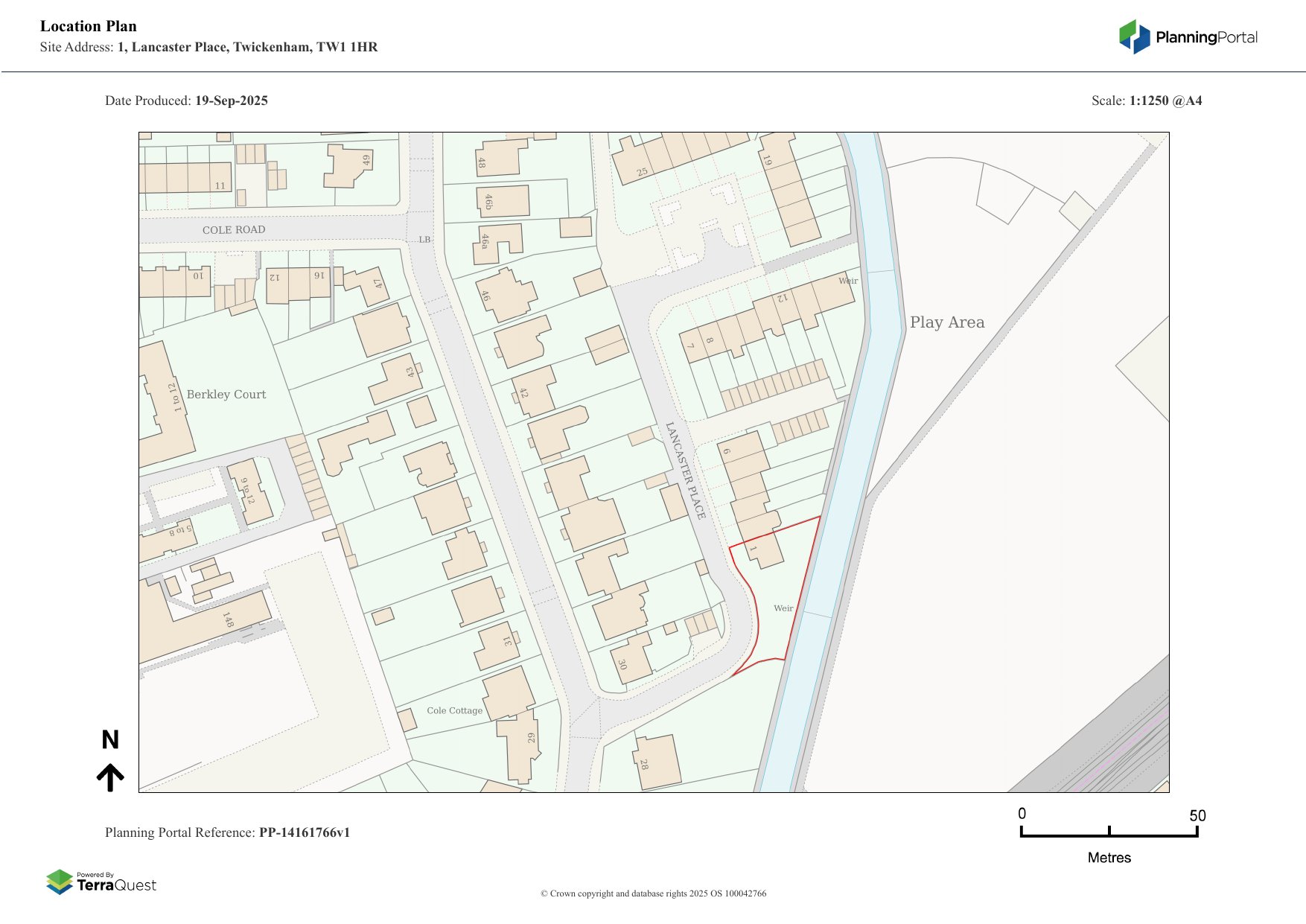Click the large letter N above the arrow

tap(110, 739)
